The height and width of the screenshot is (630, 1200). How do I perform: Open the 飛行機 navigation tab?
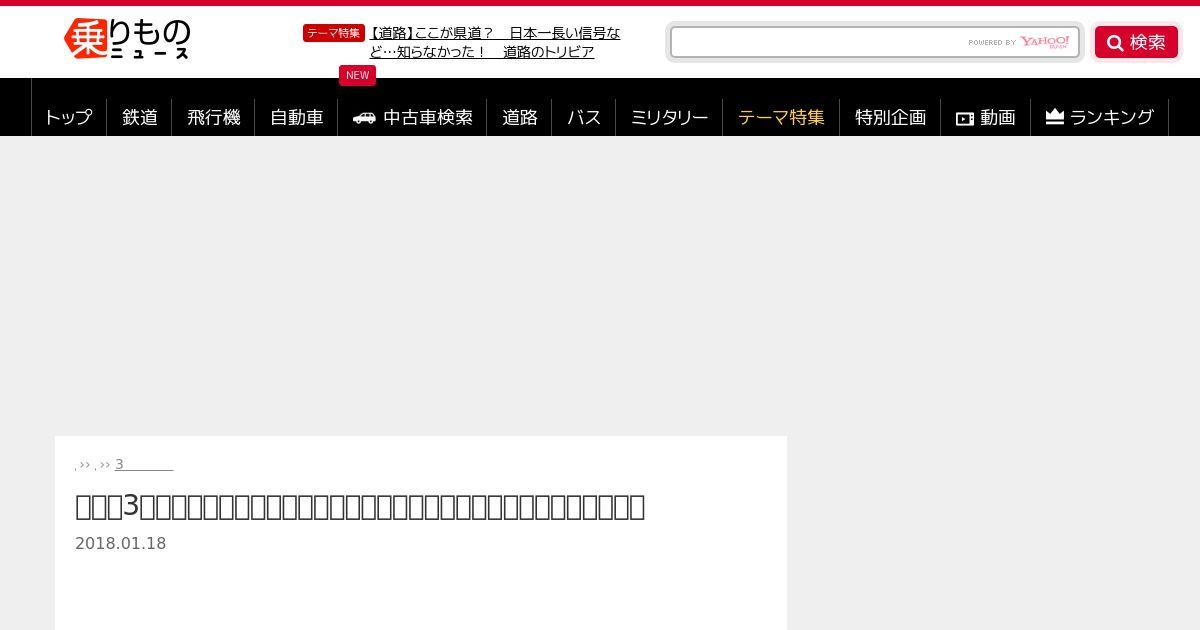[214, 117]
